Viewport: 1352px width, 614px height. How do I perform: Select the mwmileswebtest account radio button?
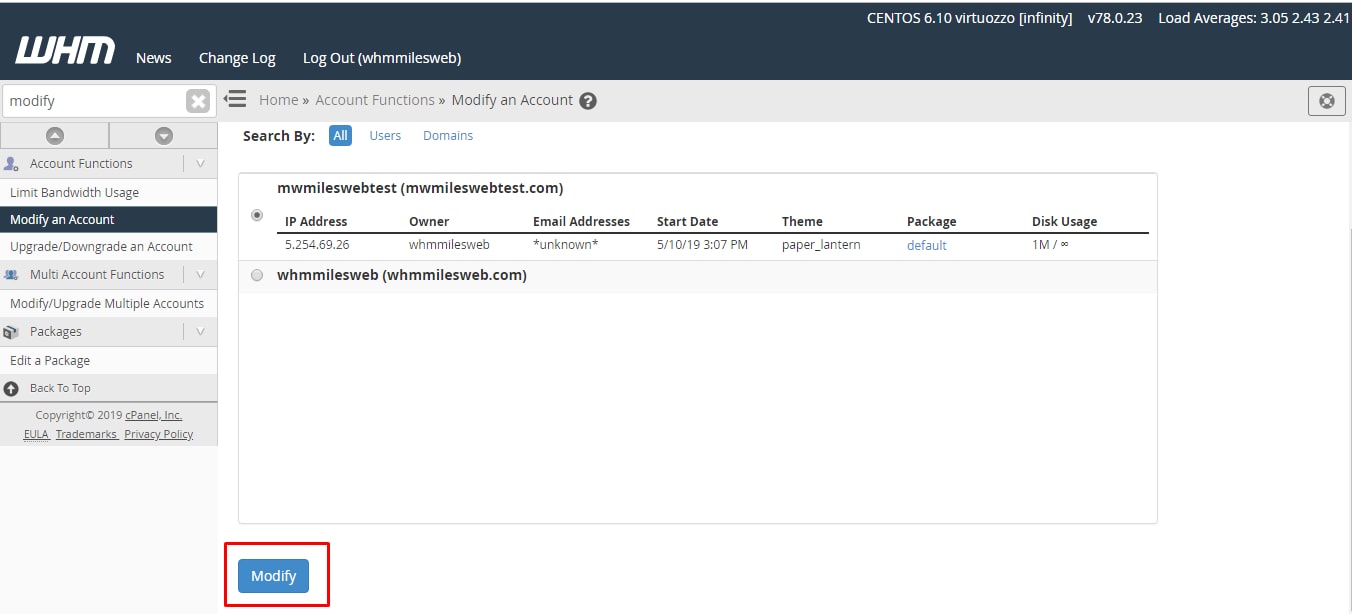[x=257, y=215]
